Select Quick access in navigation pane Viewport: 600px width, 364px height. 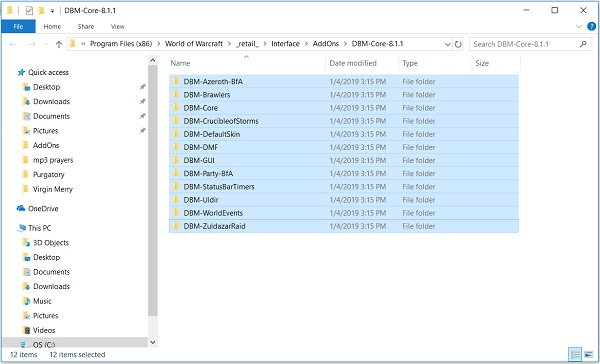tap(48, 72)
